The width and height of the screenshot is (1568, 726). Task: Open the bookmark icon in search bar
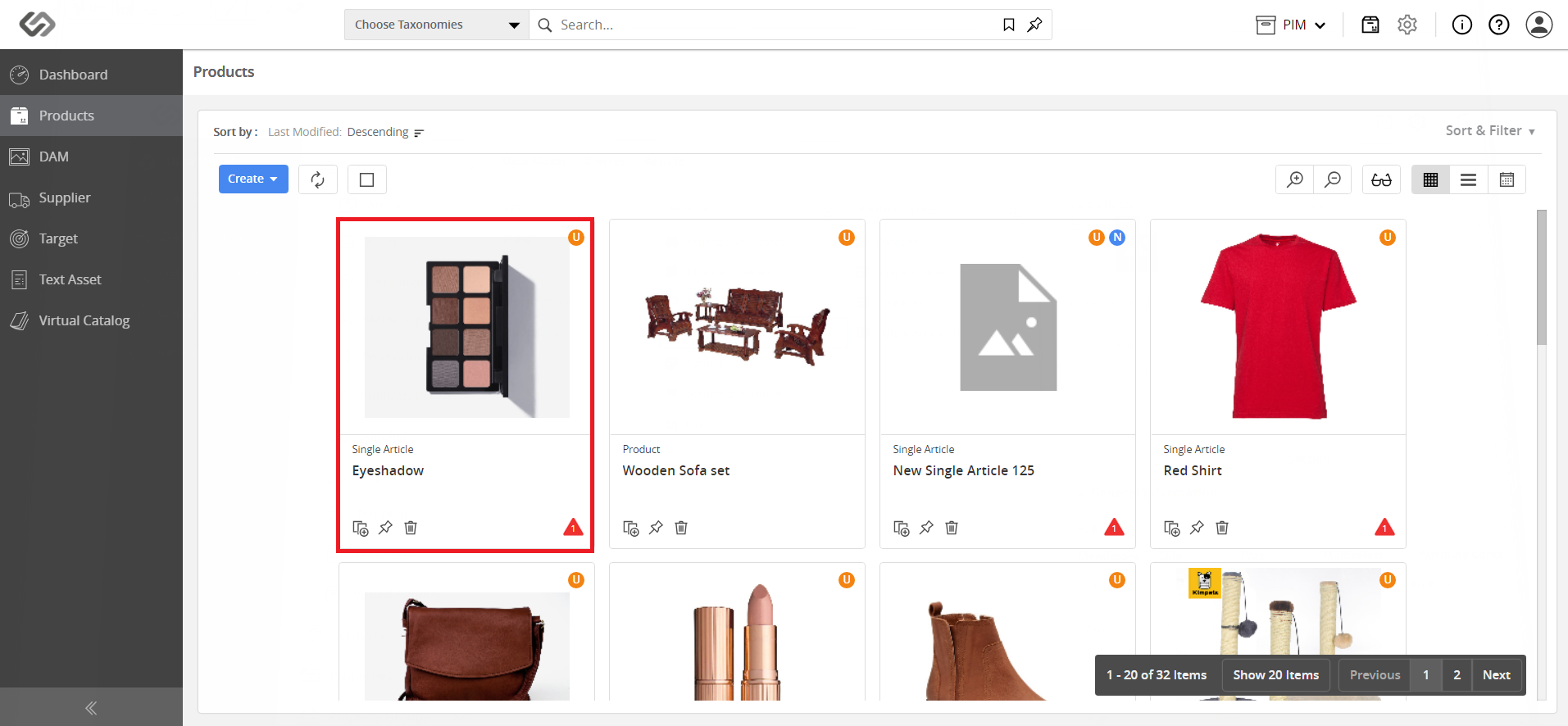coord(1009,25)
